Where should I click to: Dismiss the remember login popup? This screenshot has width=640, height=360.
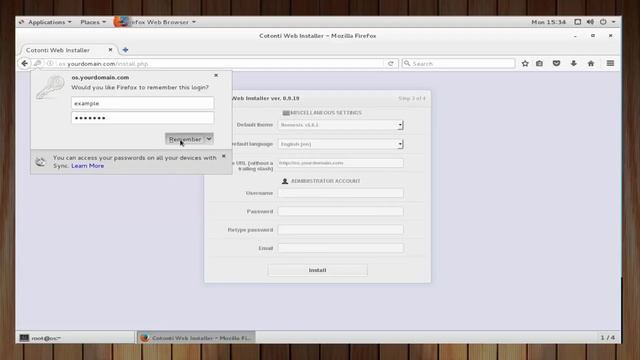pos(216,76)
